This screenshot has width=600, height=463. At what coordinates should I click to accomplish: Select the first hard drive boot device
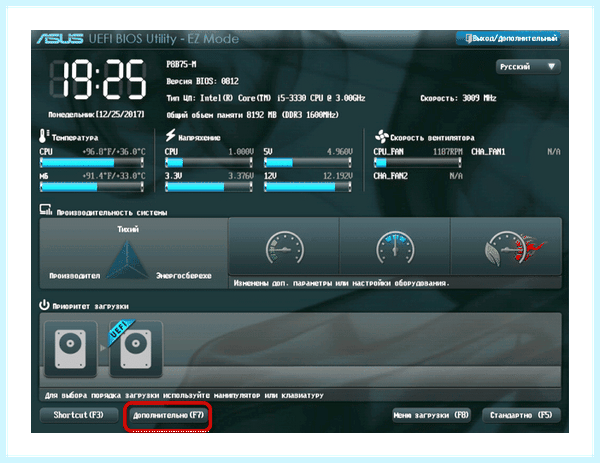coord(70,349)
